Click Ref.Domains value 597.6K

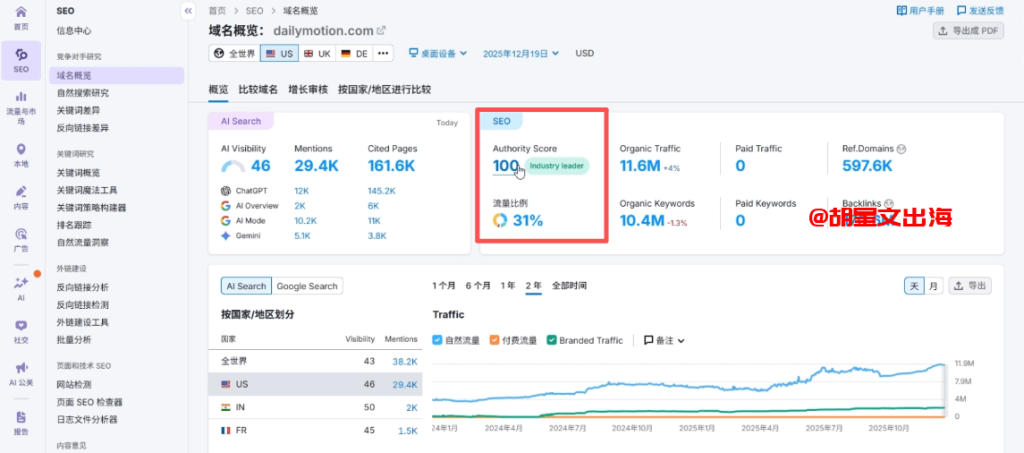click(x=867, y=166)
